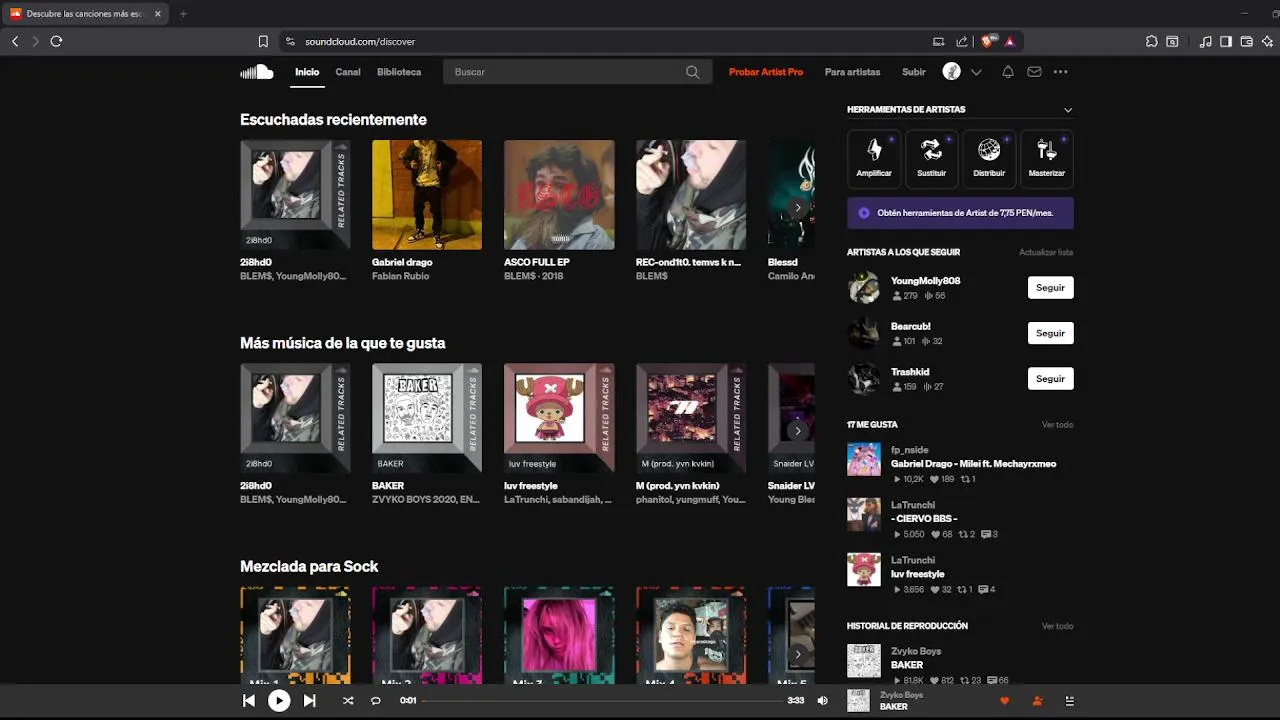Show the browser sidebar panel
Screen dimensions: 1280x720
click(1226, 41)
